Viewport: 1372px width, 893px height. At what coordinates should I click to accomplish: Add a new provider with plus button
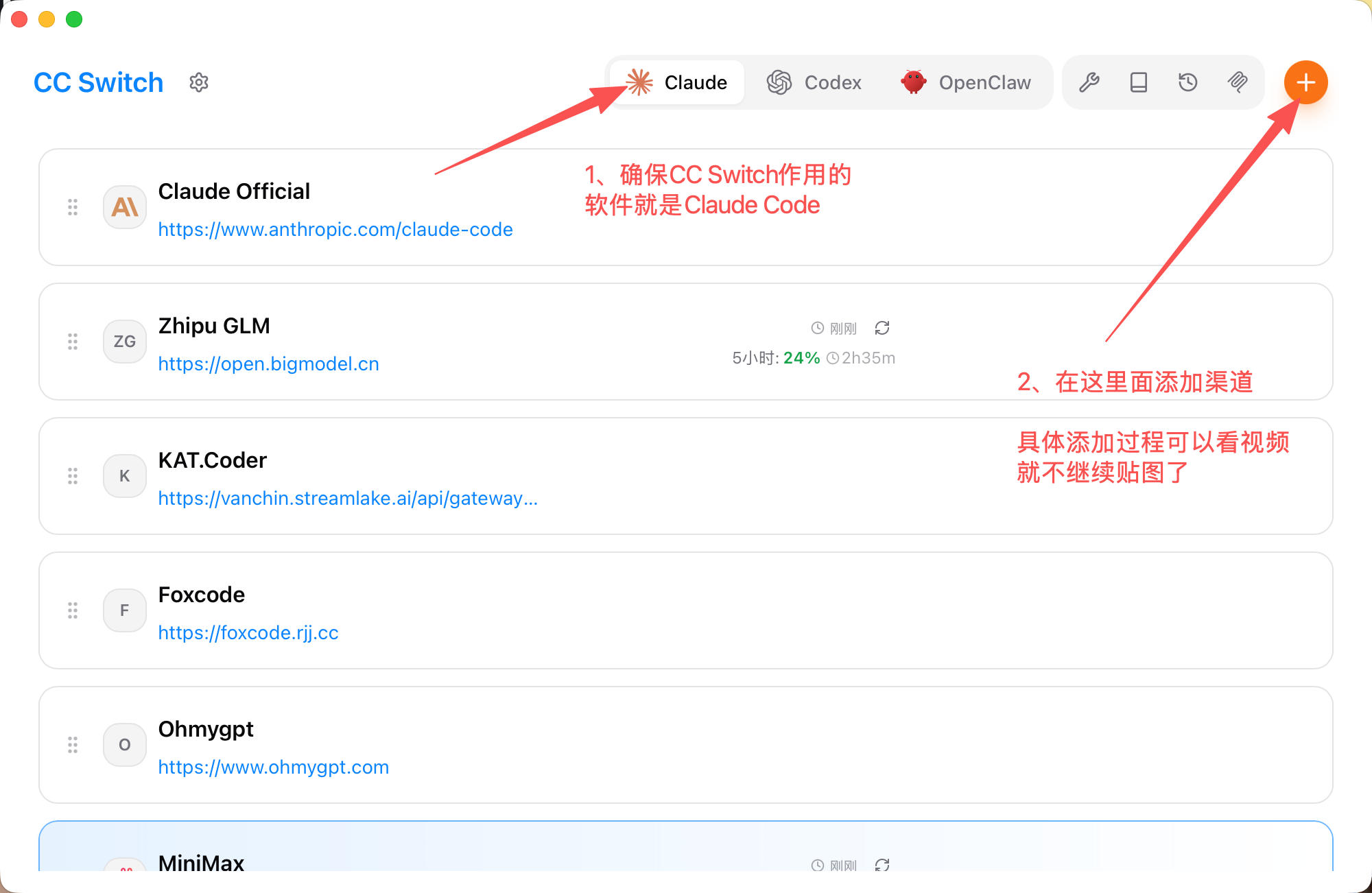click(1306, 82)
